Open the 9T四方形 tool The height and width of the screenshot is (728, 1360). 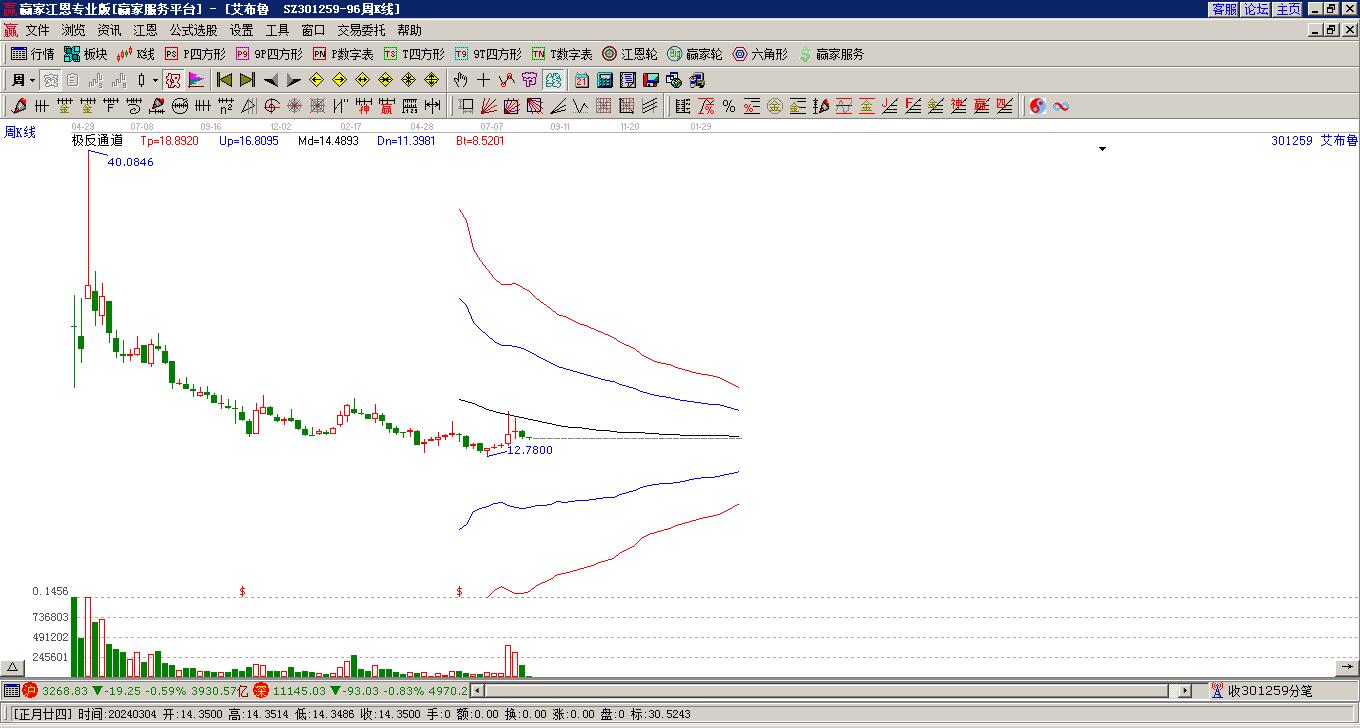pyautogui.click(x=488, y=54)
